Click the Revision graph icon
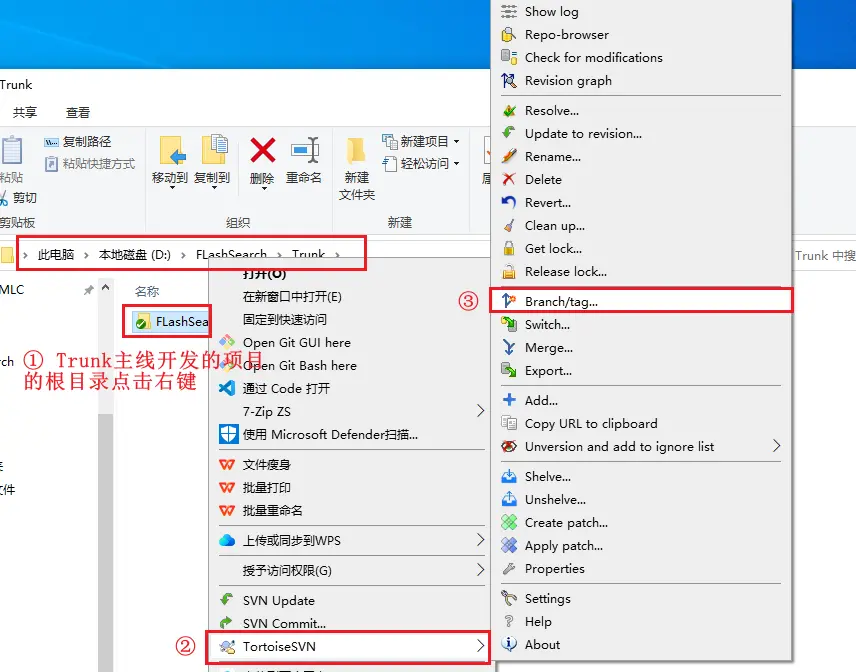 tap(509, 81)
